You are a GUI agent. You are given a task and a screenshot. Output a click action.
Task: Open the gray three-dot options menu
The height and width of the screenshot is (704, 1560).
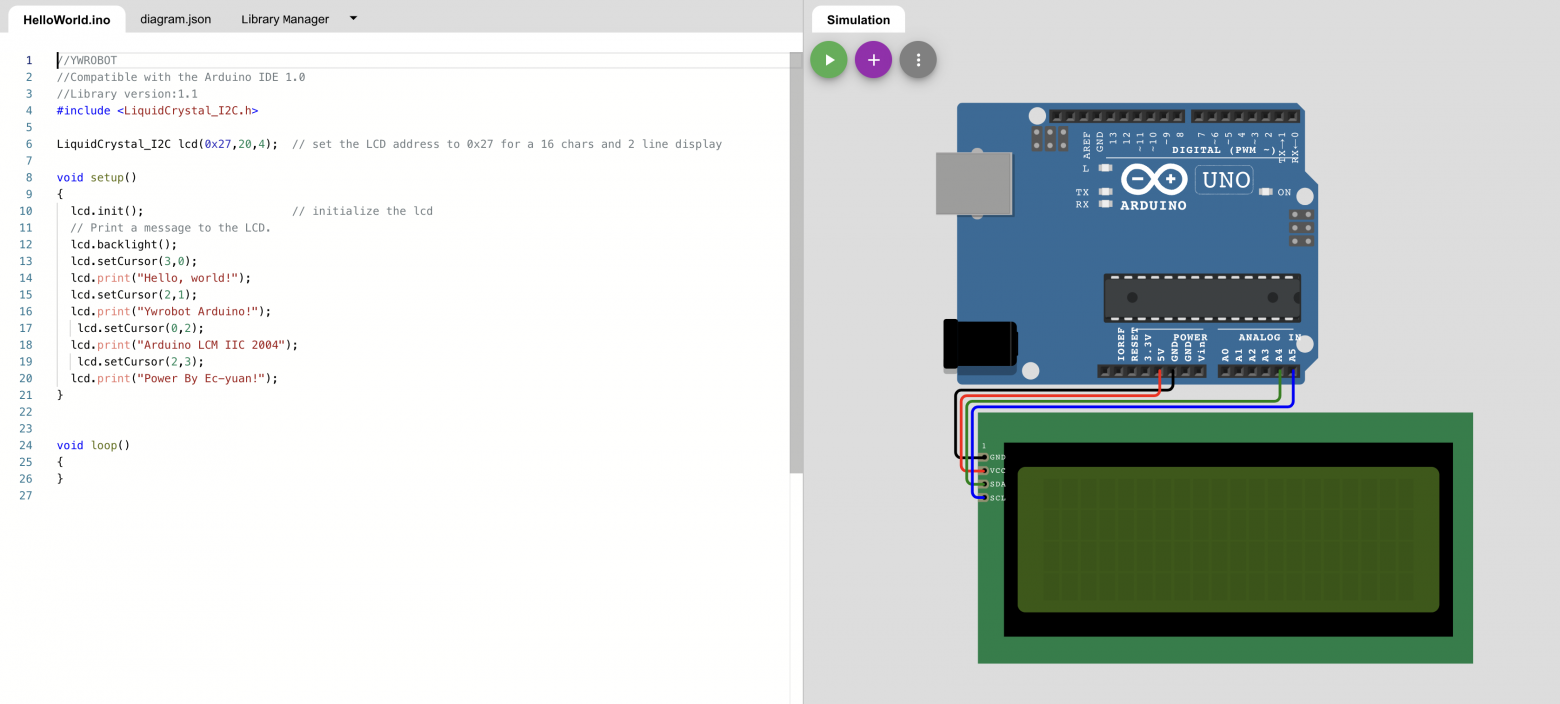pyautogui.click(x=918, y=60)
